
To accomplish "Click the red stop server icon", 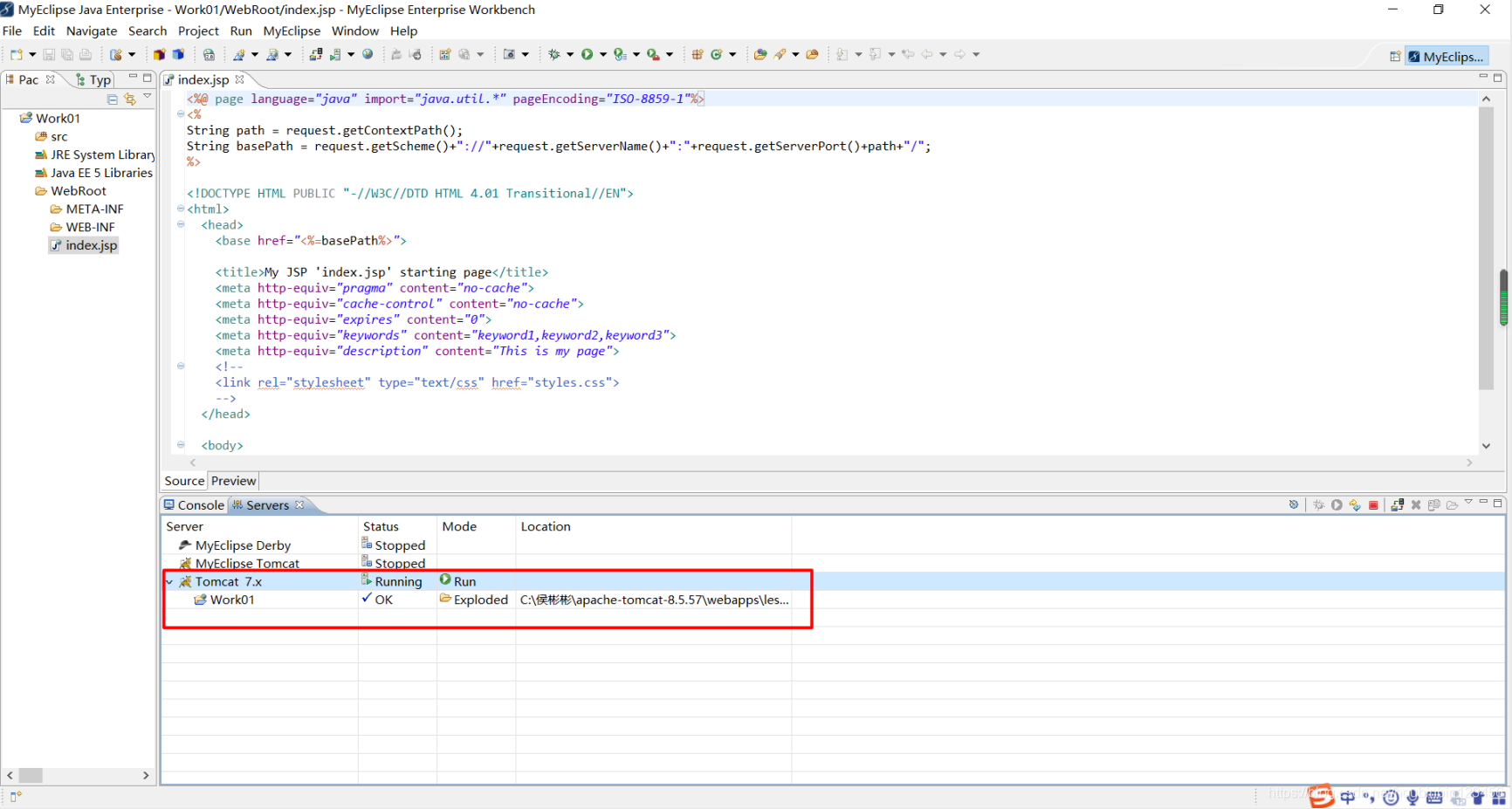I will tap(1373, 505).
